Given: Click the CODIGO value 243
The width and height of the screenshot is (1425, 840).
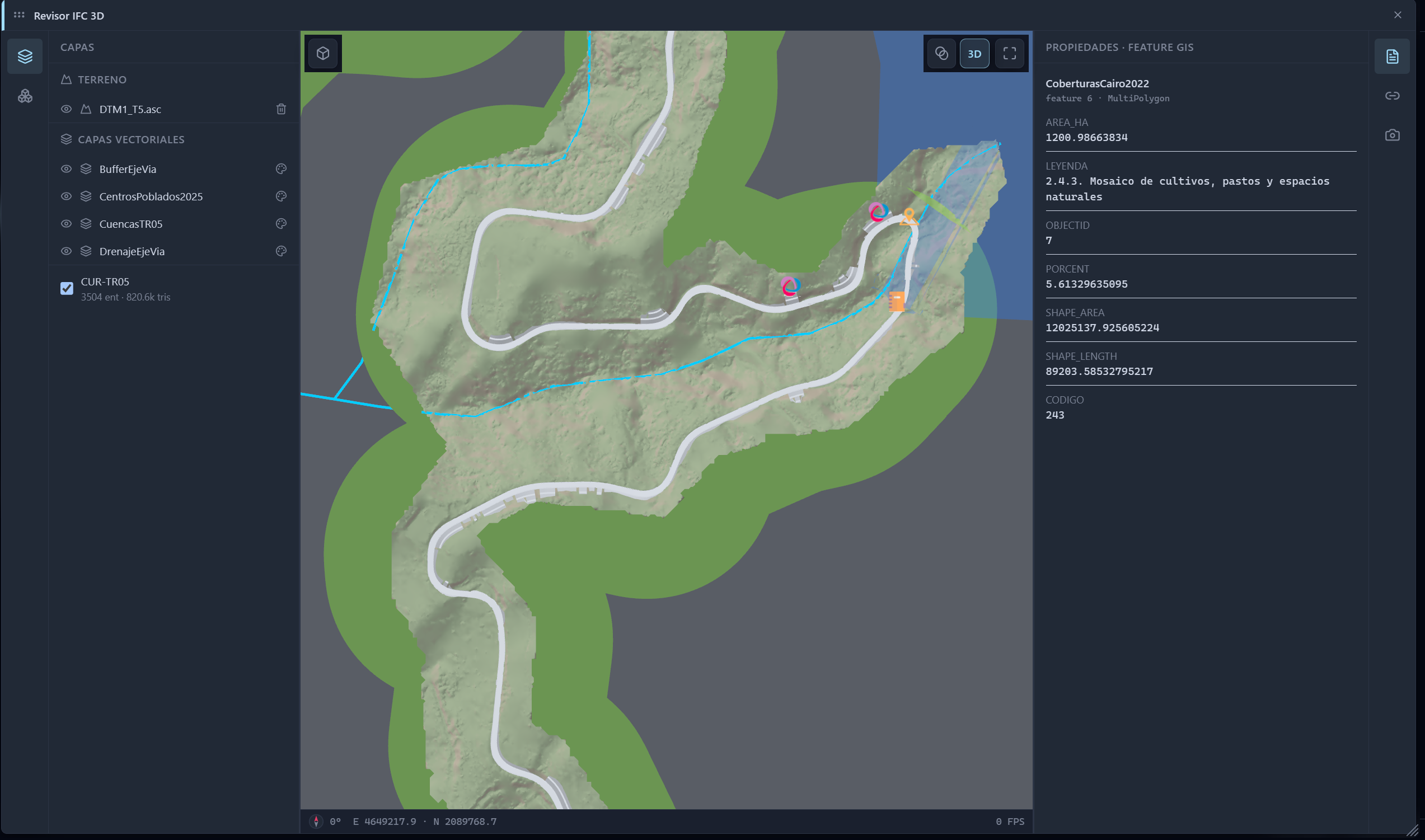Looking at the screenshot, I should [1055, 415].
